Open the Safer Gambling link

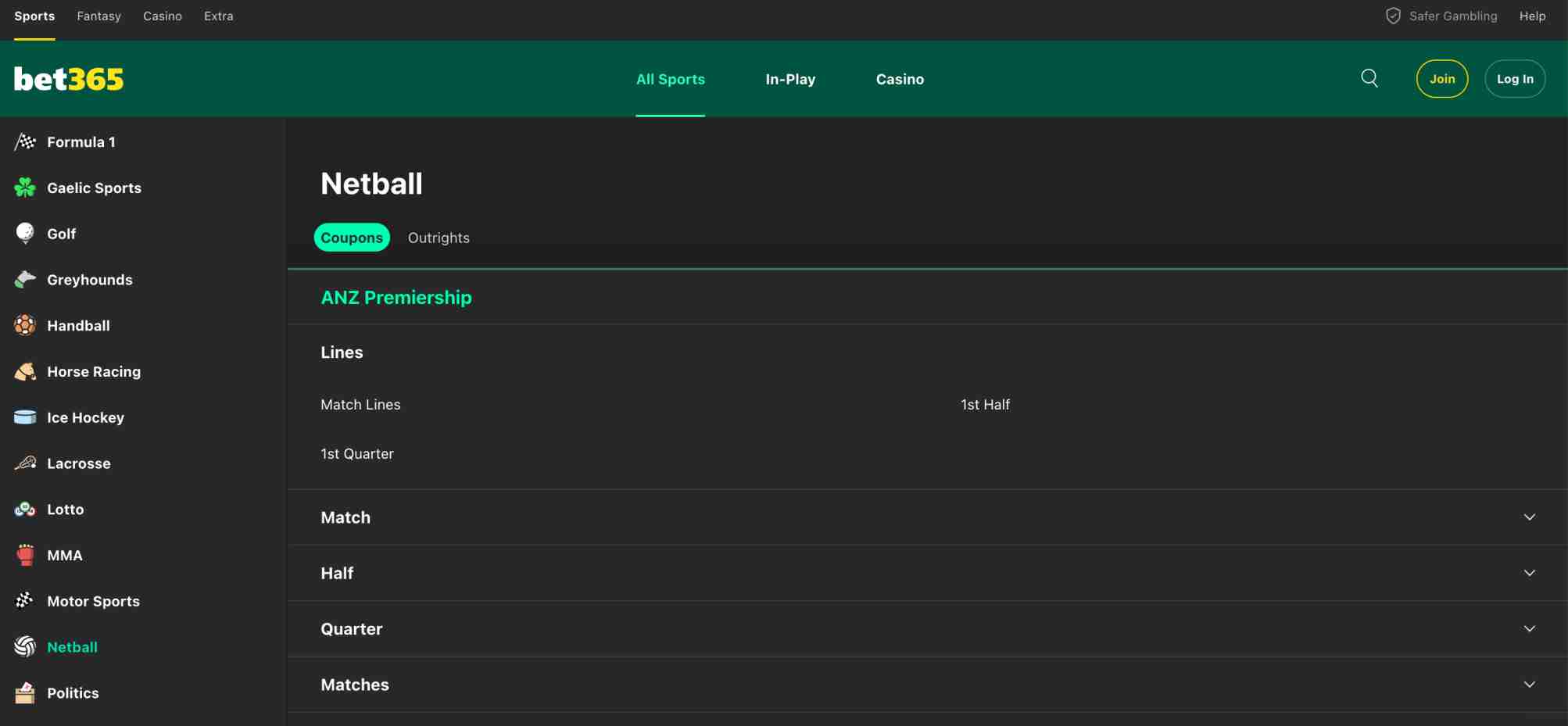pyautogui.click(x=1453, y=16)
